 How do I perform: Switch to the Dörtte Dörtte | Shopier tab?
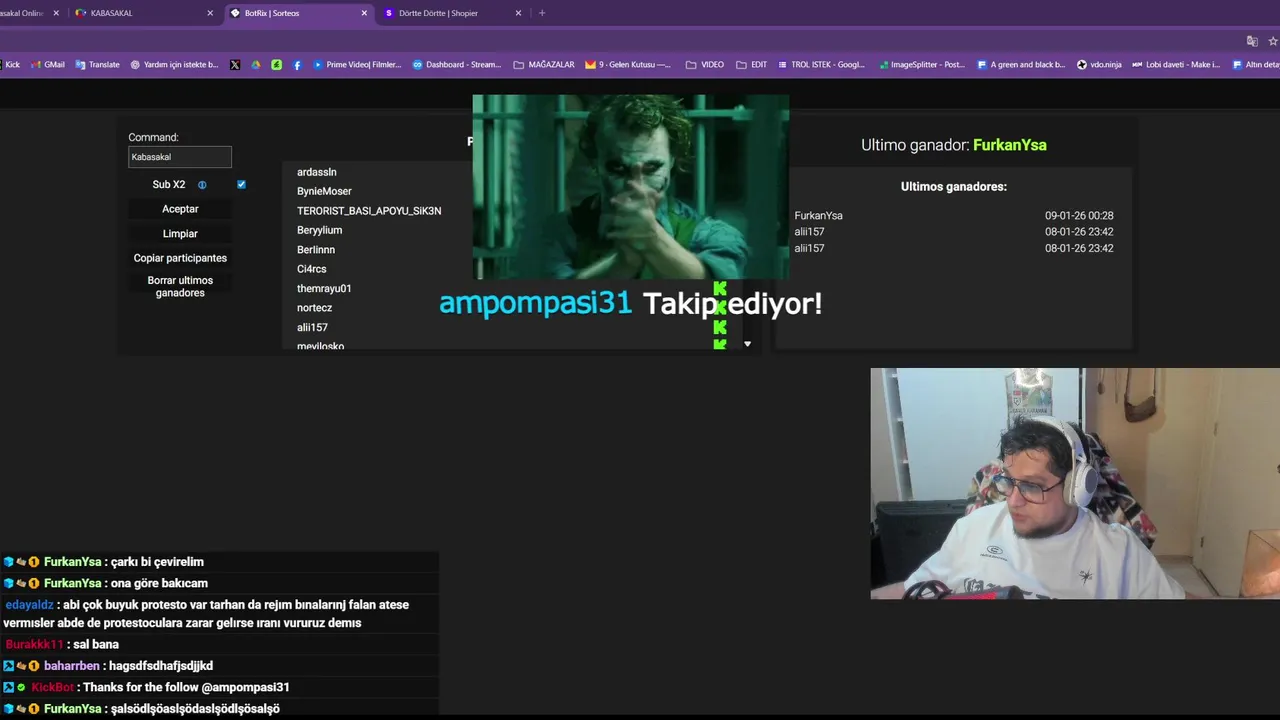point(453,13)
